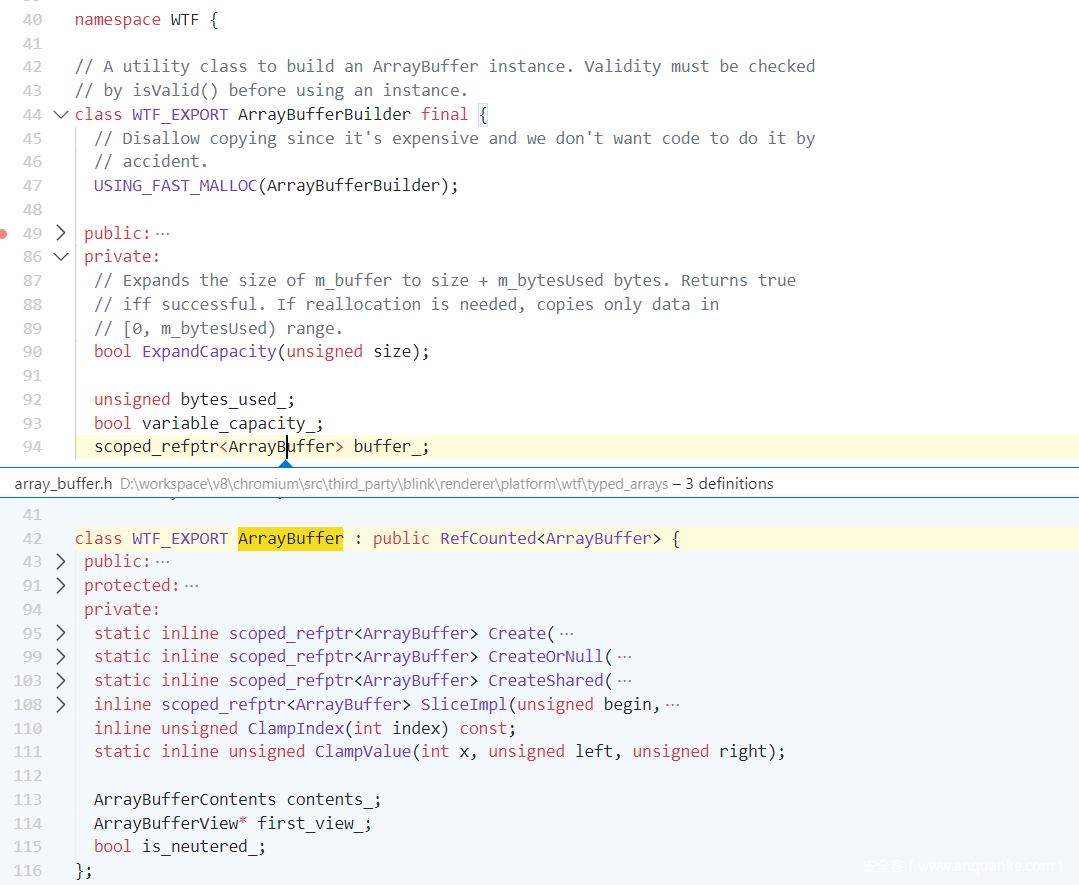Click the USING_FAST_MALLOC macro
Viewport: 1079px width, 885px height.
(x=175, y=185)
